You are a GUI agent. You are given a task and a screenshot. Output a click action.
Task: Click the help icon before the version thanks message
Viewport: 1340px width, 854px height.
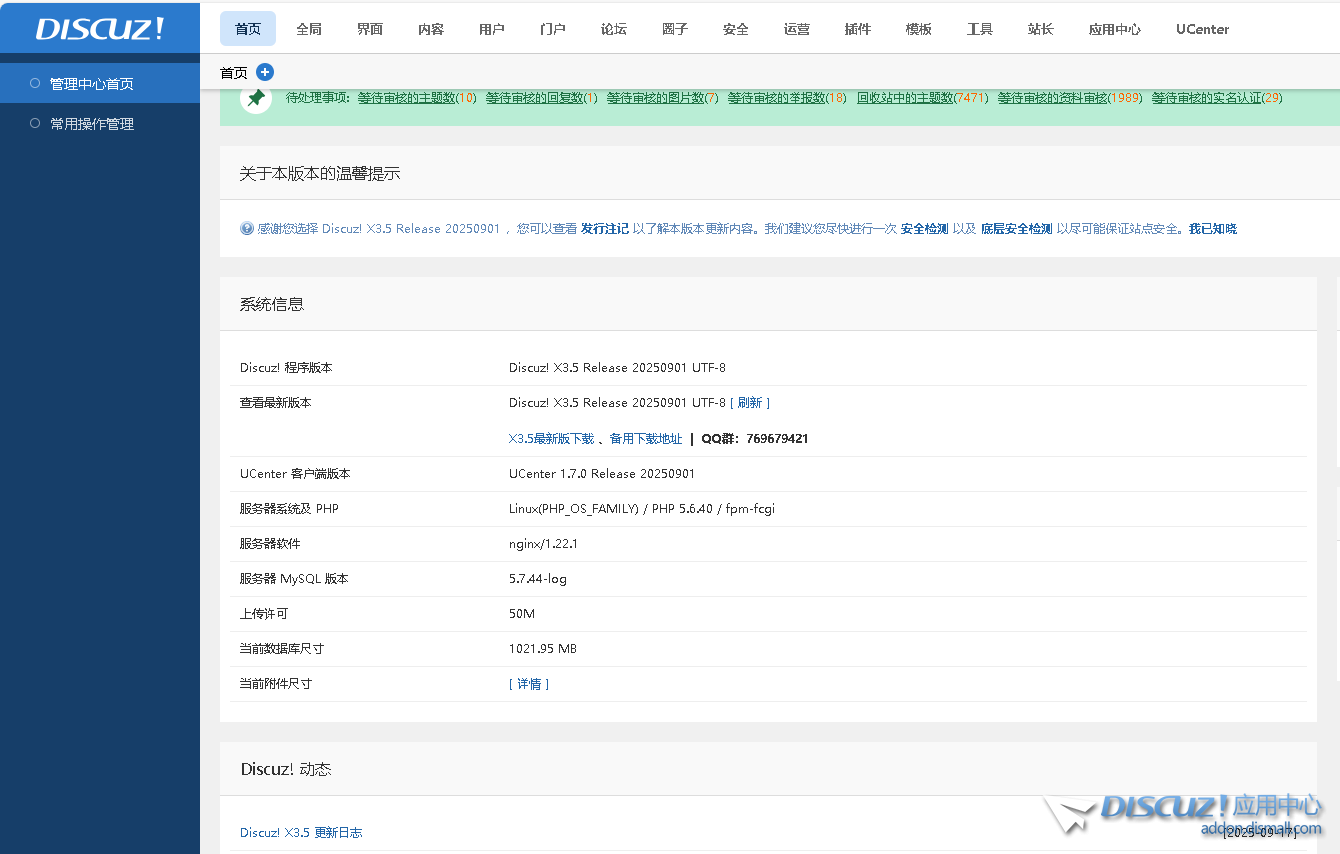246,228
